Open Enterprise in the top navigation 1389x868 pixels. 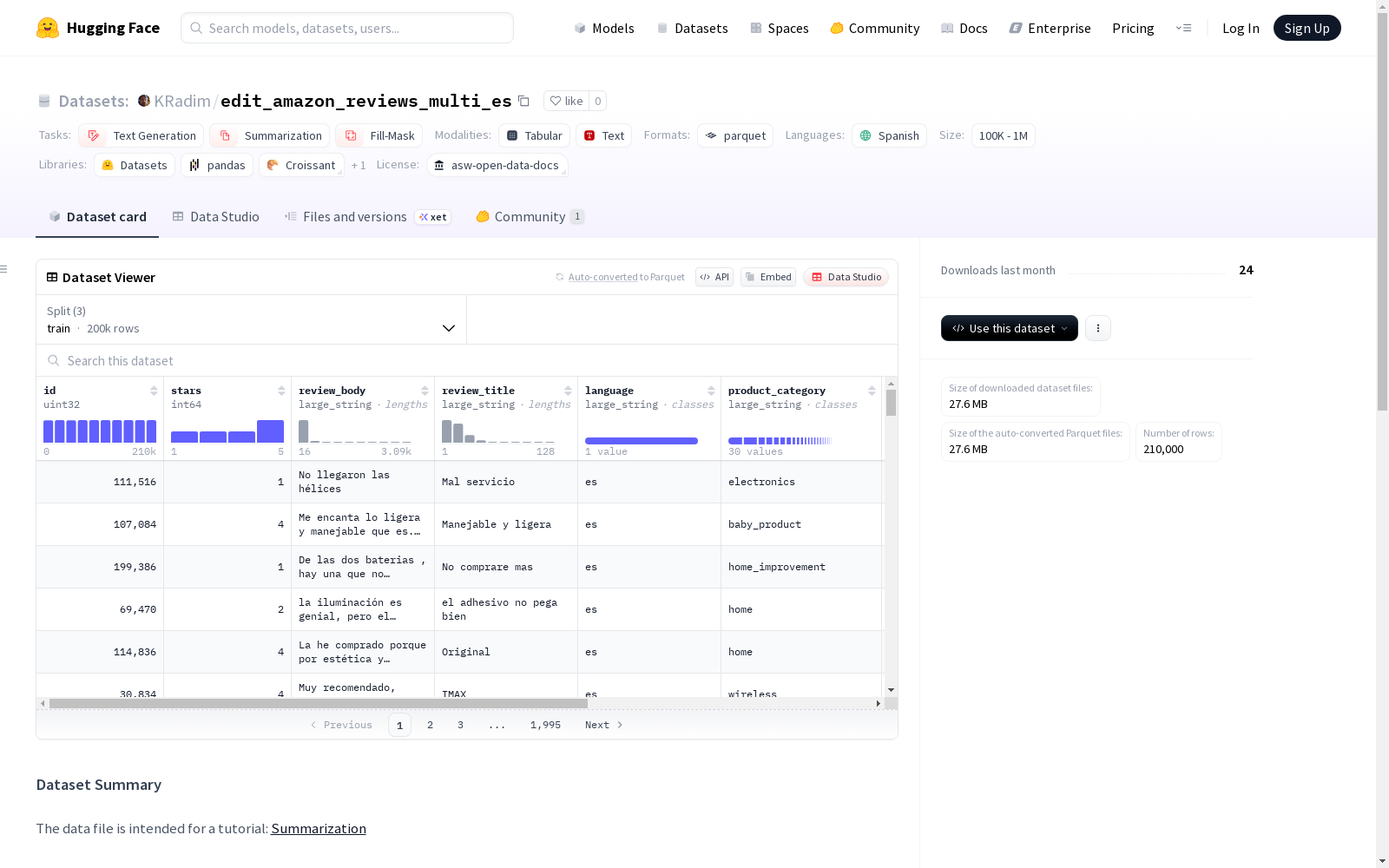click(1050, 28)
